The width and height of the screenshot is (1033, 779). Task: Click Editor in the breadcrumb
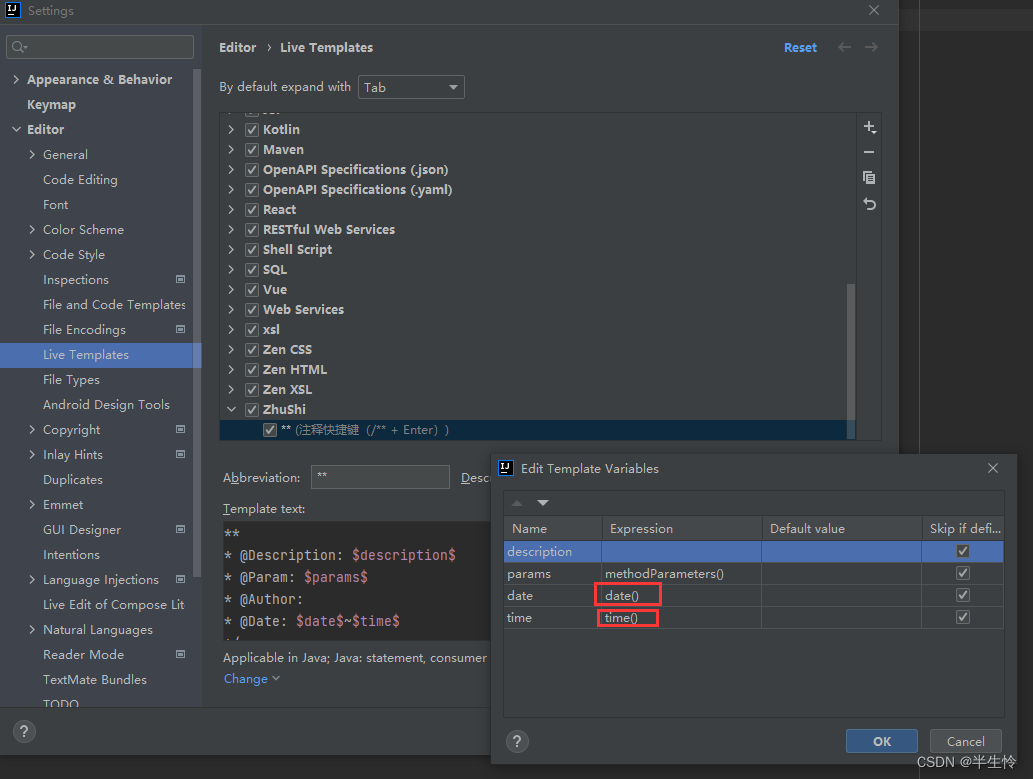click(238, 47)
